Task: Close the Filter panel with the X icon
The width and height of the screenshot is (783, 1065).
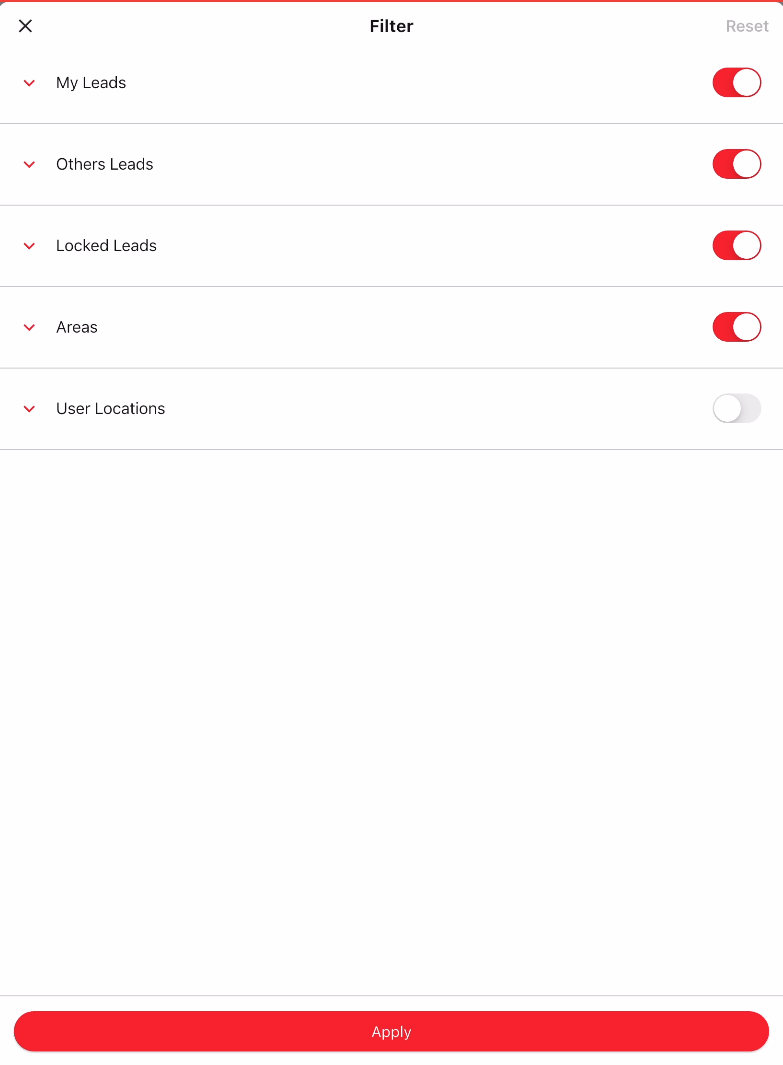Action: [x=26, y=26]
